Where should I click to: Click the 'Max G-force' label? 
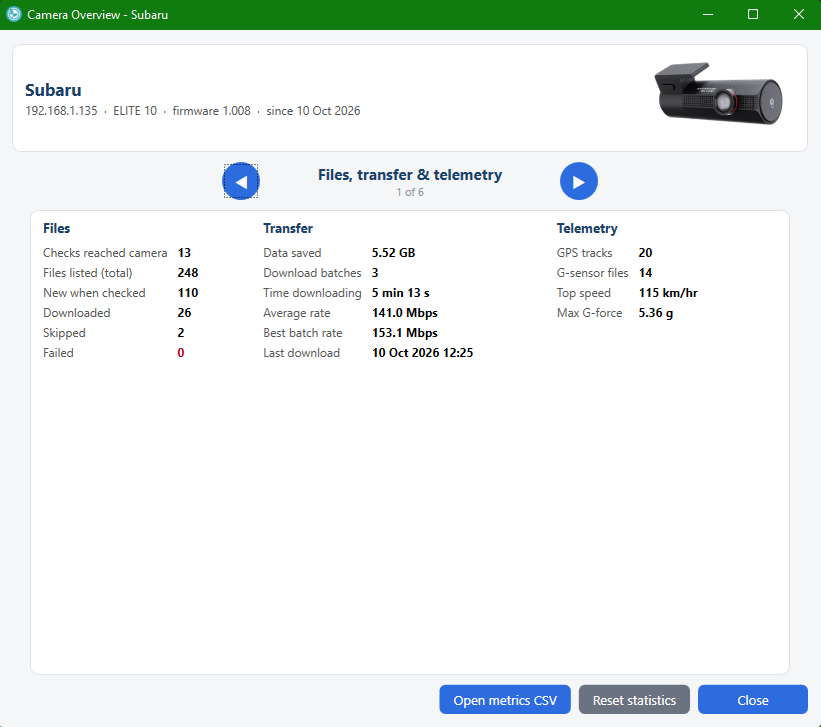click(589, 313)
